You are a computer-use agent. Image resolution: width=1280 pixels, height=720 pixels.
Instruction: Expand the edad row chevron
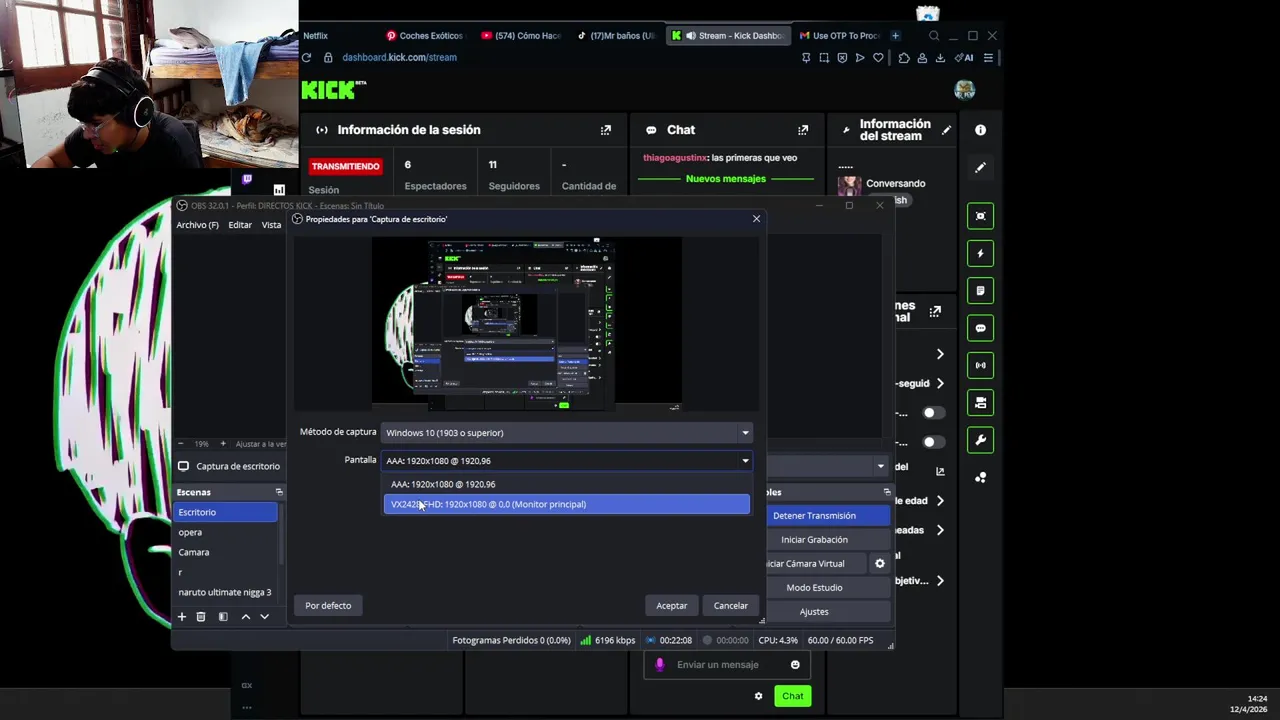[939, 500]
